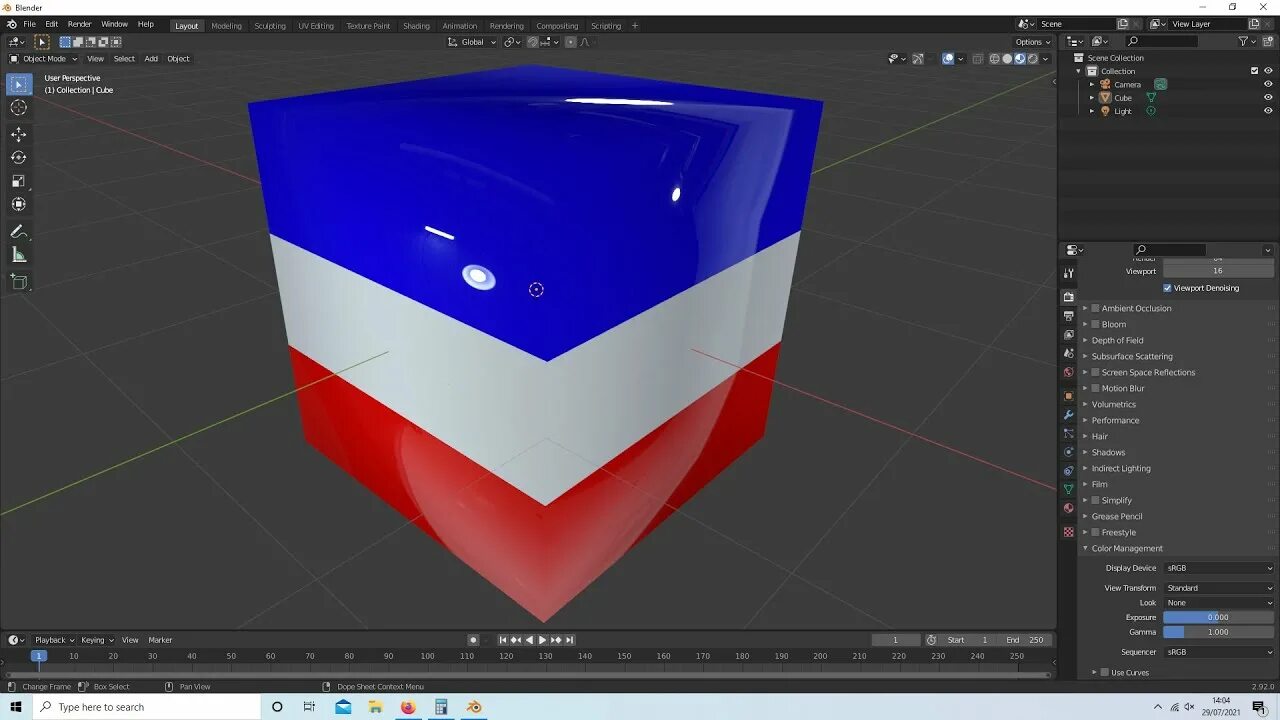Image resolution: width=1280 pixels, height=720 pixels.
Task: Open the Display Device dropdown
Action: tap(1218, 567)
